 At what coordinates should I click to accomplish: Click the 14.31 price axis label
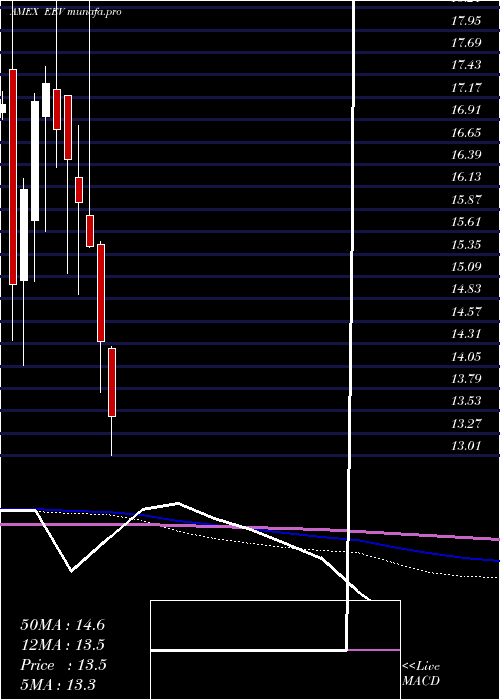point(466,334)
